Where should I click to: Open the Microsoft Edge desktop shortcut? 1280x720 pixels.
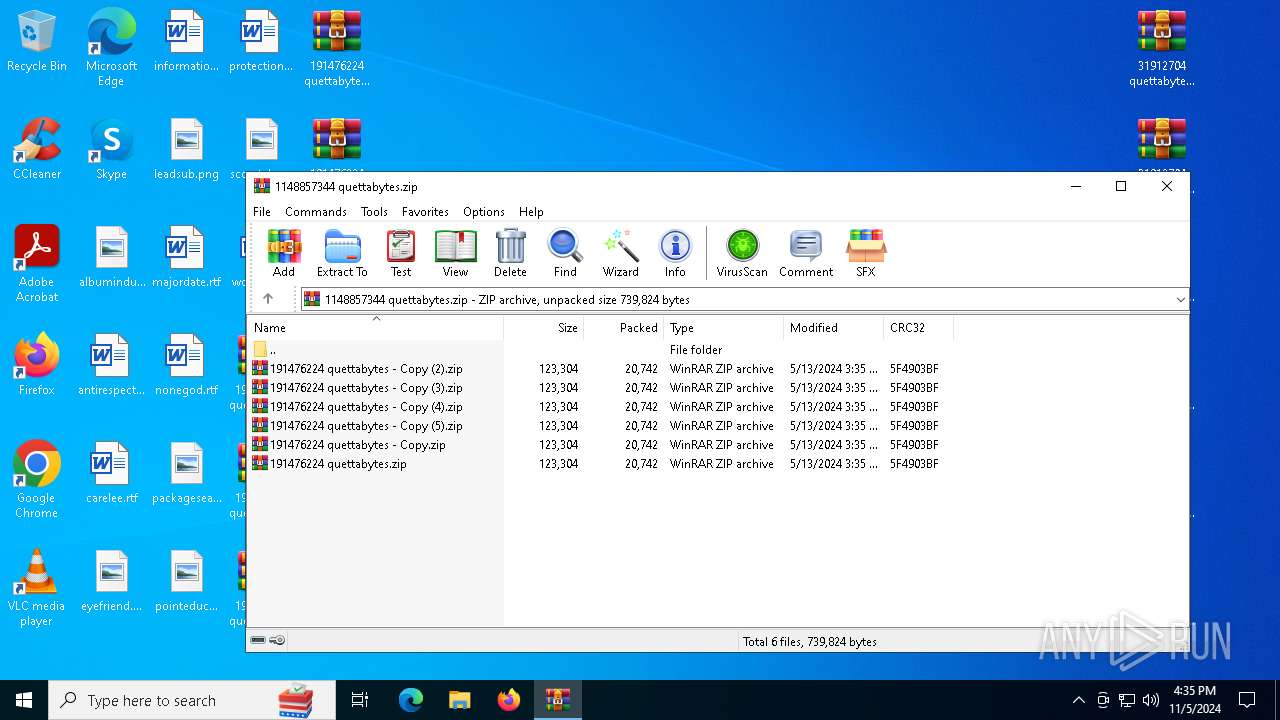(x=111, y=48)
